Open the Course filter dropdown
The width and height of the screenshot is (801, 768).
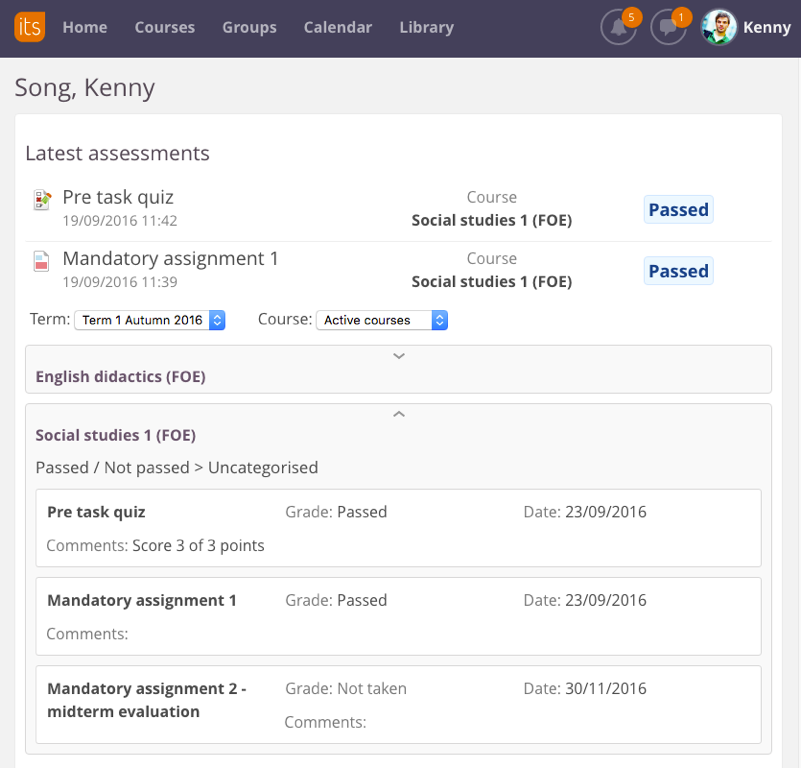(382, 320)
